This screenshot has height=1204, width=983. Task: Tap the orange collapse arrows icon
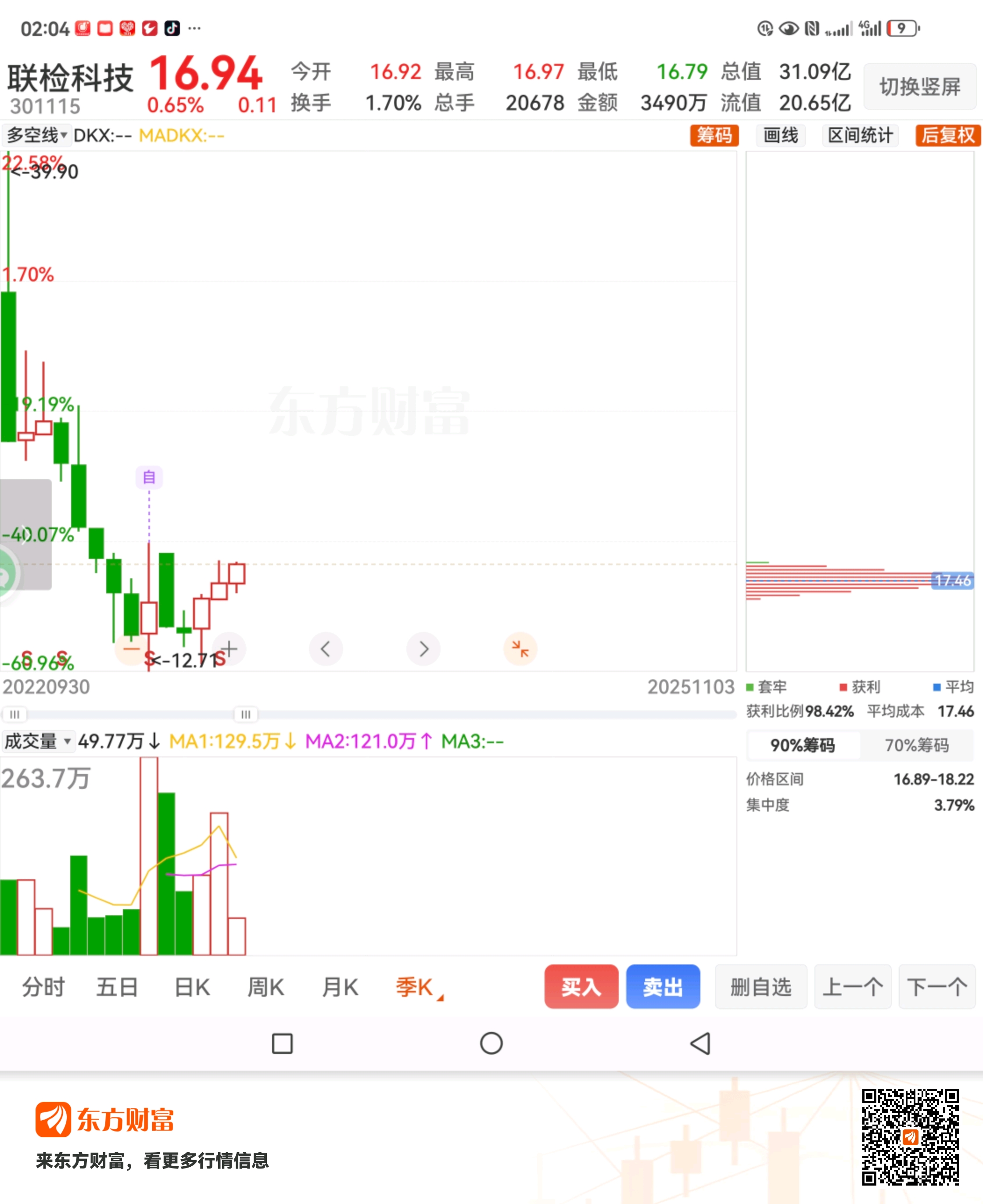[x=520, y=649]
